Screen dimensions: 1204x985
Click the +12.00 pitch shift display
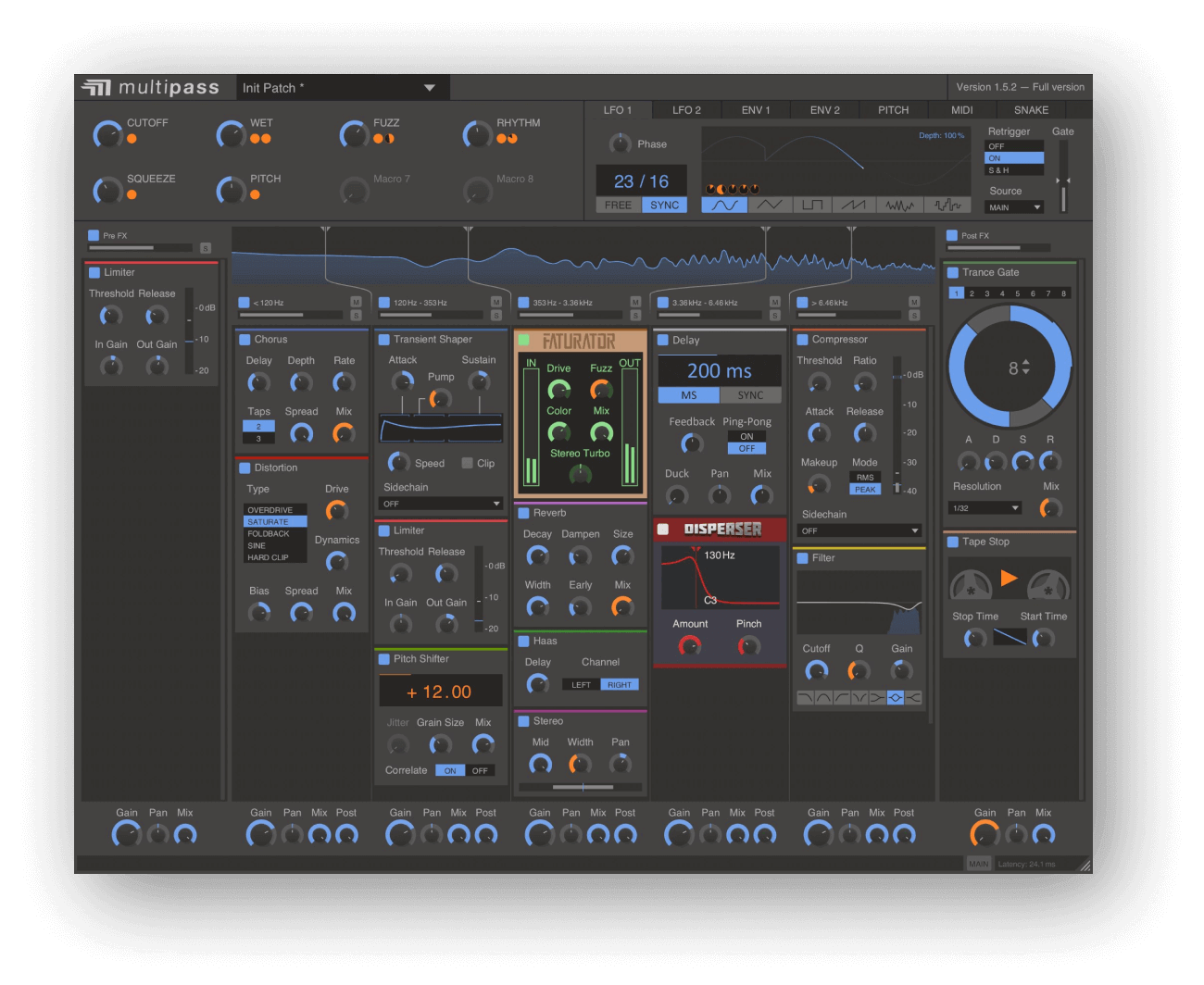[440, 692]
